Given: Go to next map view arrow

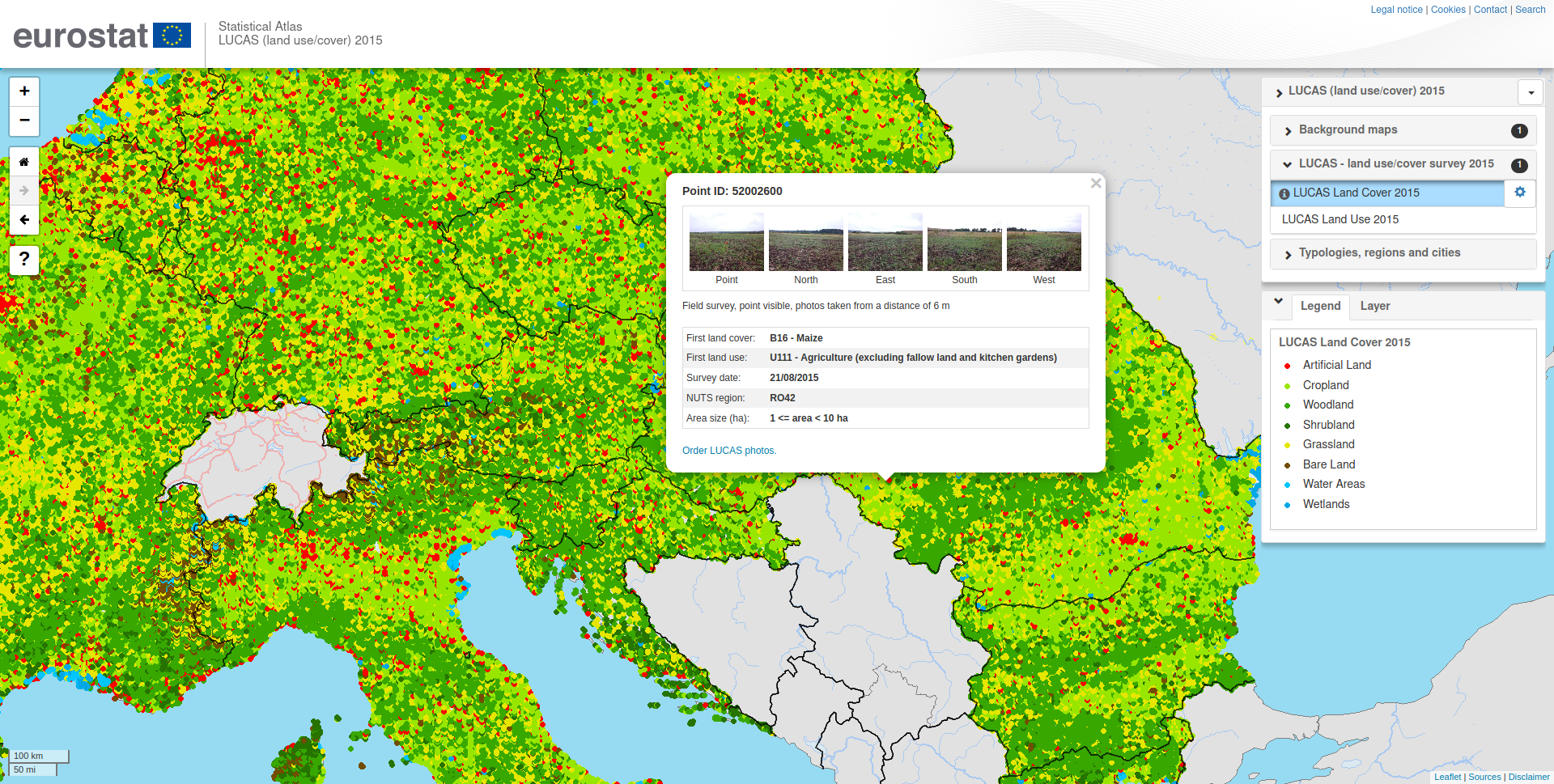Looking at the screenshot, I should 24,191.
